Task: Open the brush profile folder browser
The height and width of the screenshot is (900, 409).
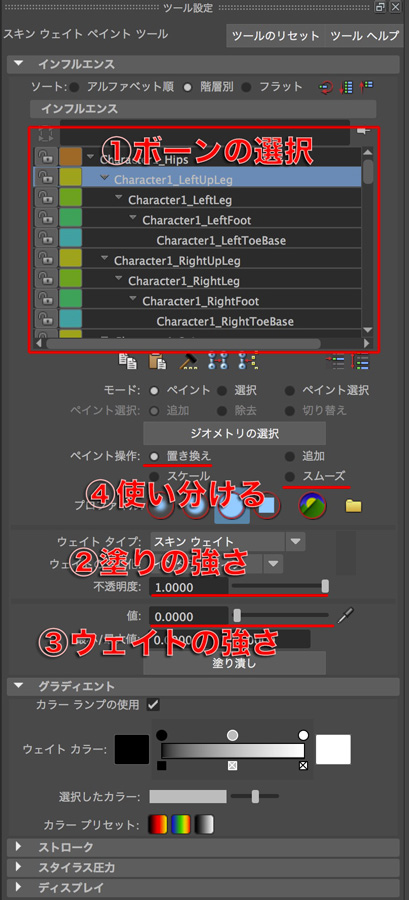Action: pos(353,506)
